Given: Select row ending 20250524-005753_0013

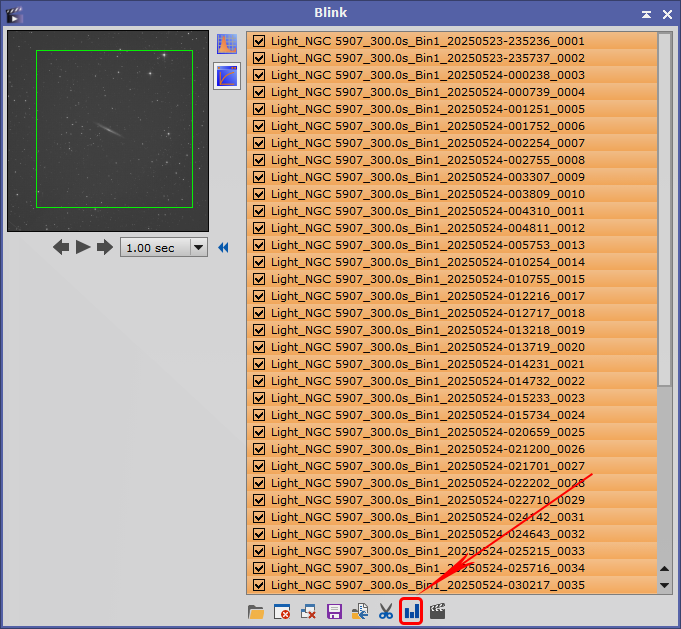Looking at the screenshot, I should click(452, 245).
